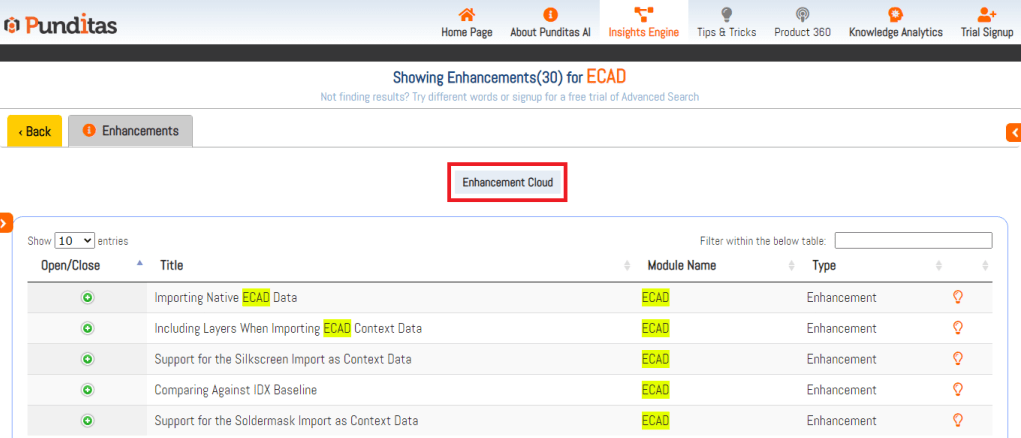The image size is (1021, 438).
Task: Go to Product 360
Action: (802, 22)
